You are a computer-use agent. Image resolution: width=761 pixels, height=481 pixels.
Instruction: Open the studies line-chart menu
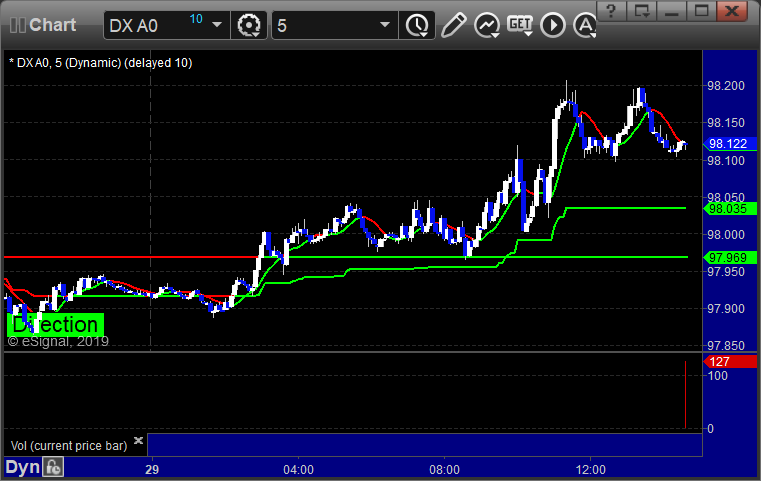coord(487,25)
